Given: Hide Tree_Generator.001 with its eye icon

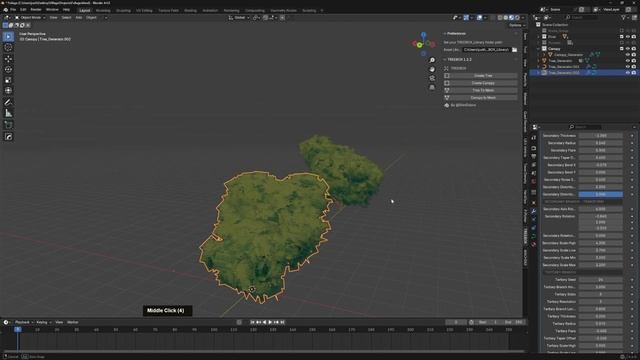Looking at the screenshot, I should [628, 67].
